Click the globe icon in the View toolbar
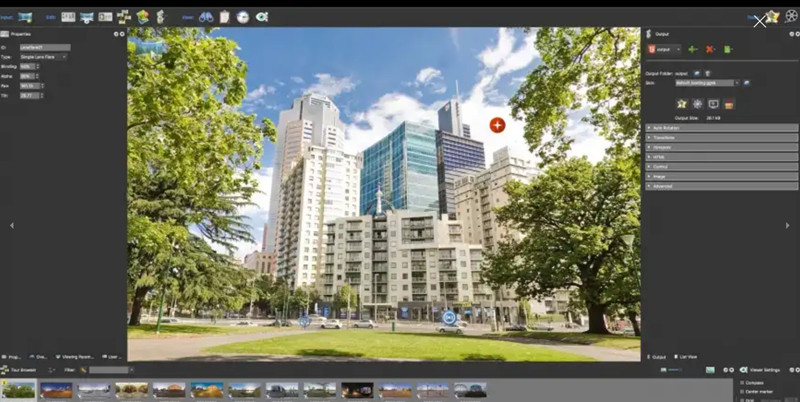 coord(243,17)
